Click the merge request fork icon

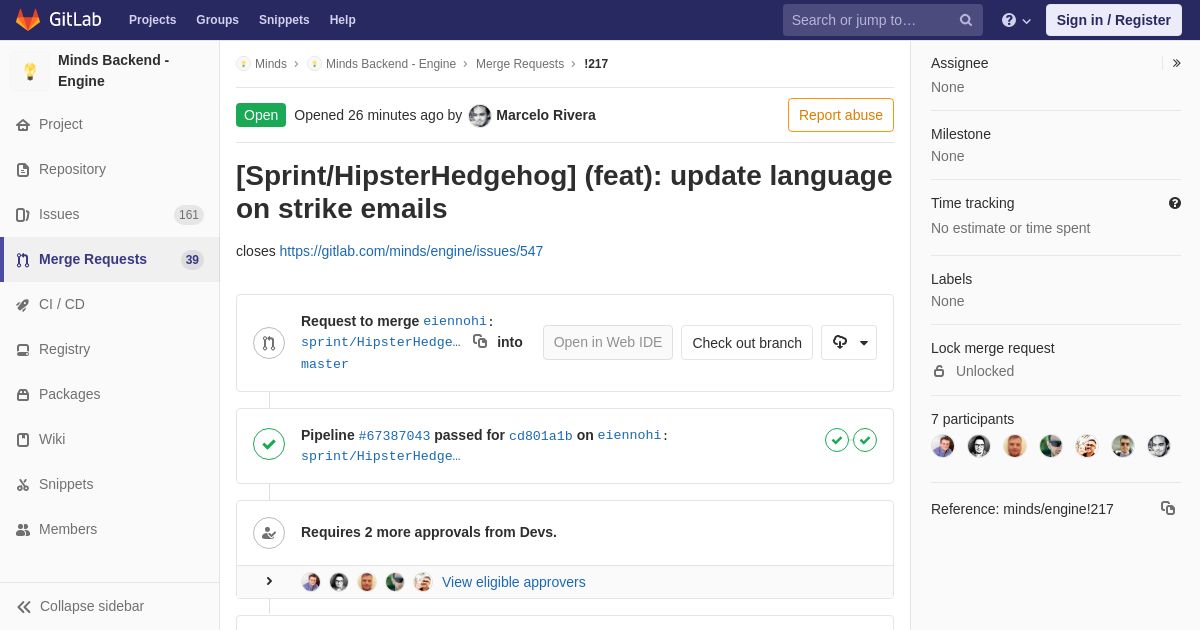(x=269, y=343)
